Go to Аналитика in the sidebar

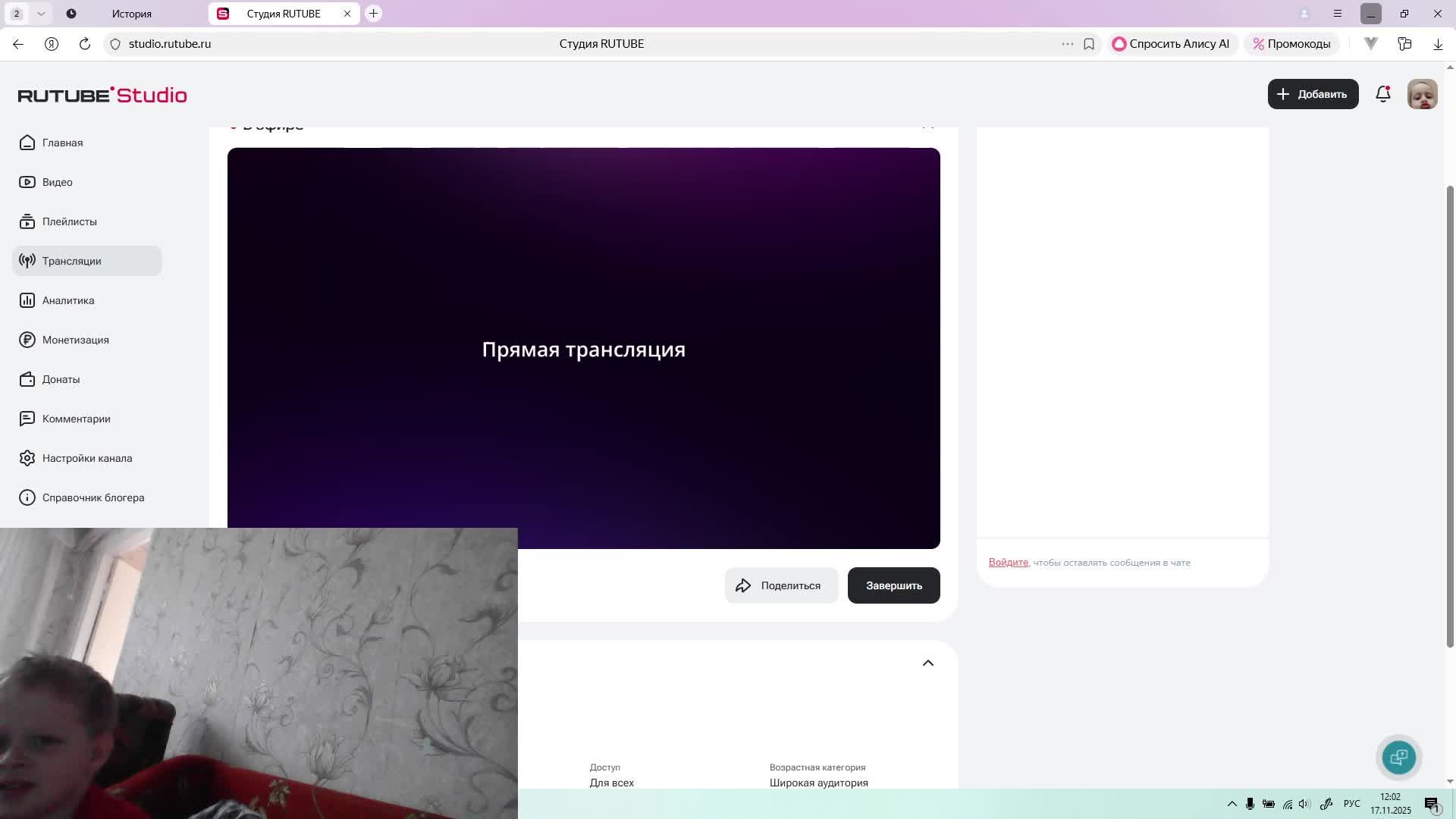(x=68, y=300)
